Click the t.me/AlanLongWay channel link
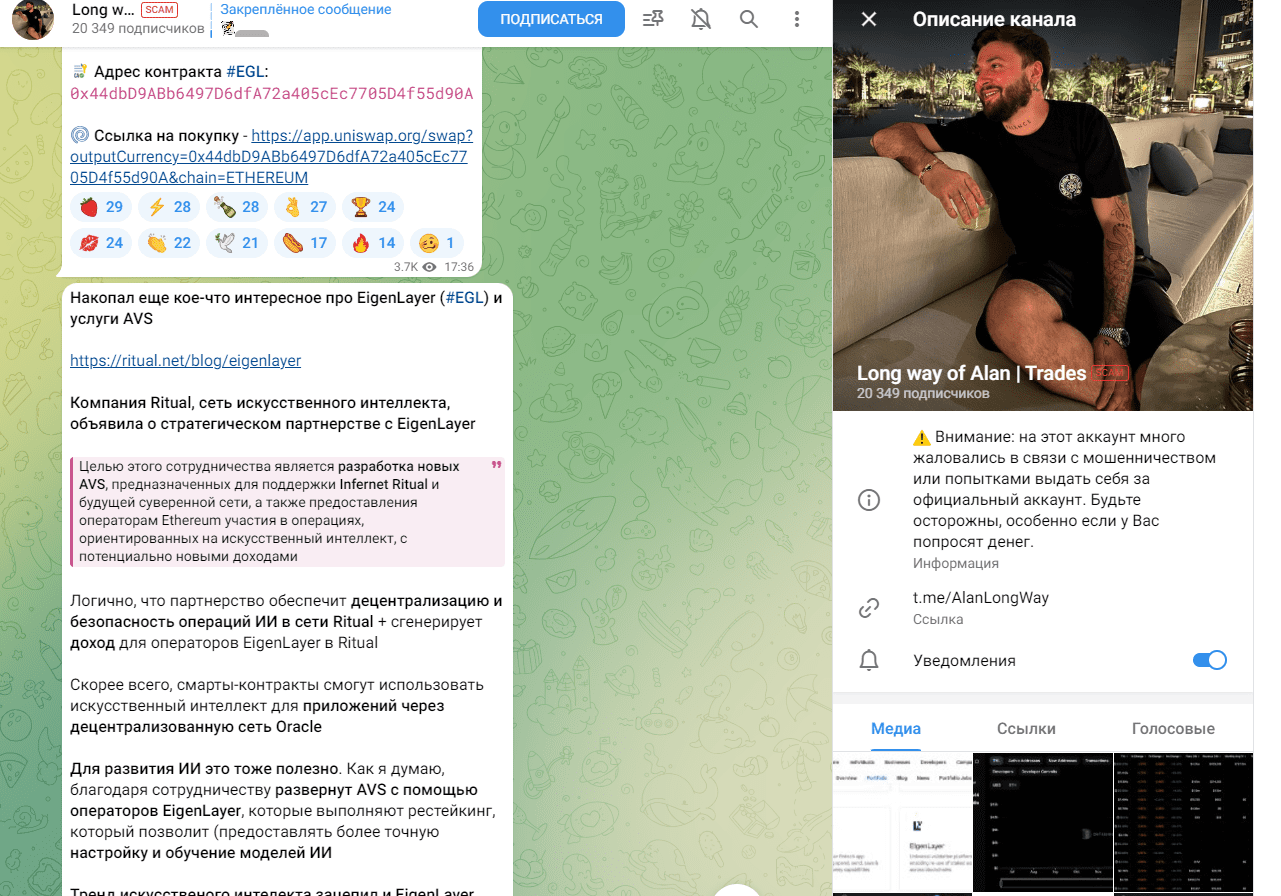This screenshot has width=1281, height=896. 980,598
